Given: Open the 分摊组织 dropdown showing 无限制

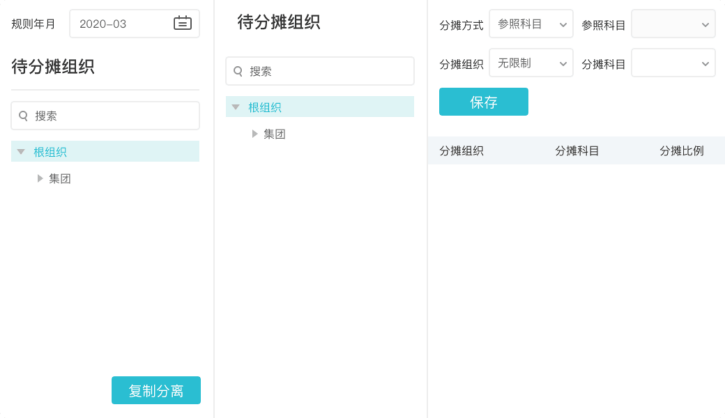Looking at the screenshot, I should point(530,63).
